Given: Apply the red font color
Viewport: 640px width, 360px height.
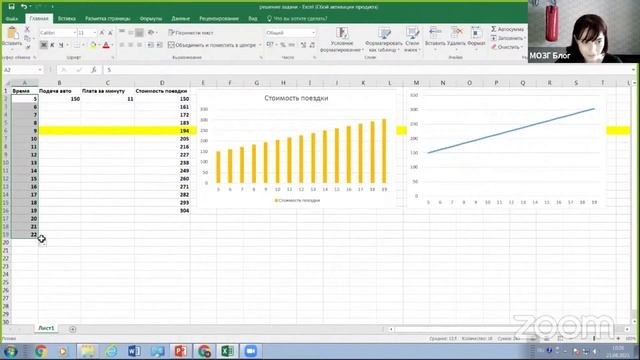Looking at the screenshot, I should pos(106,45).
